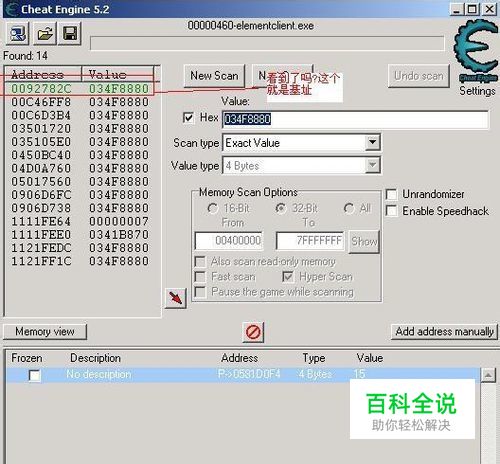Image resolution: width=500 pixels, height=464 pixels.
Task: Open the Scan type dropdown
Action: click(372, 143)
